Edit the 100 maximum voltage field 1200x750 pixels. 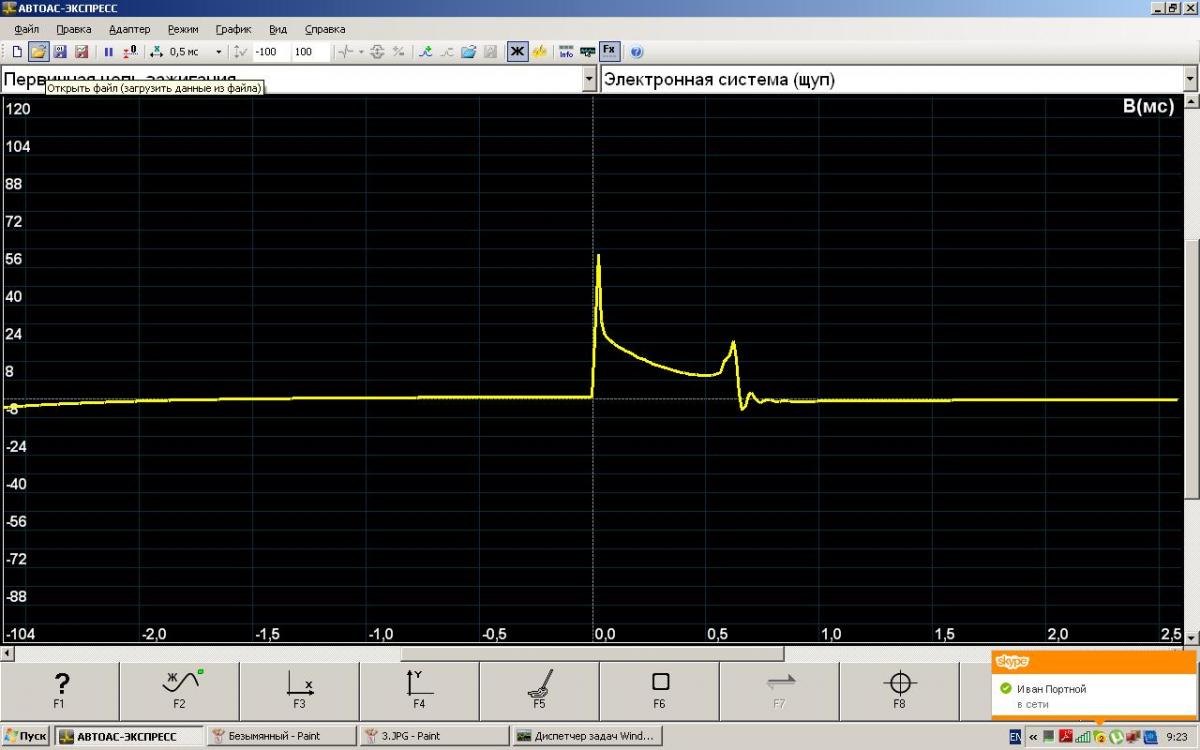click(311, 51)
